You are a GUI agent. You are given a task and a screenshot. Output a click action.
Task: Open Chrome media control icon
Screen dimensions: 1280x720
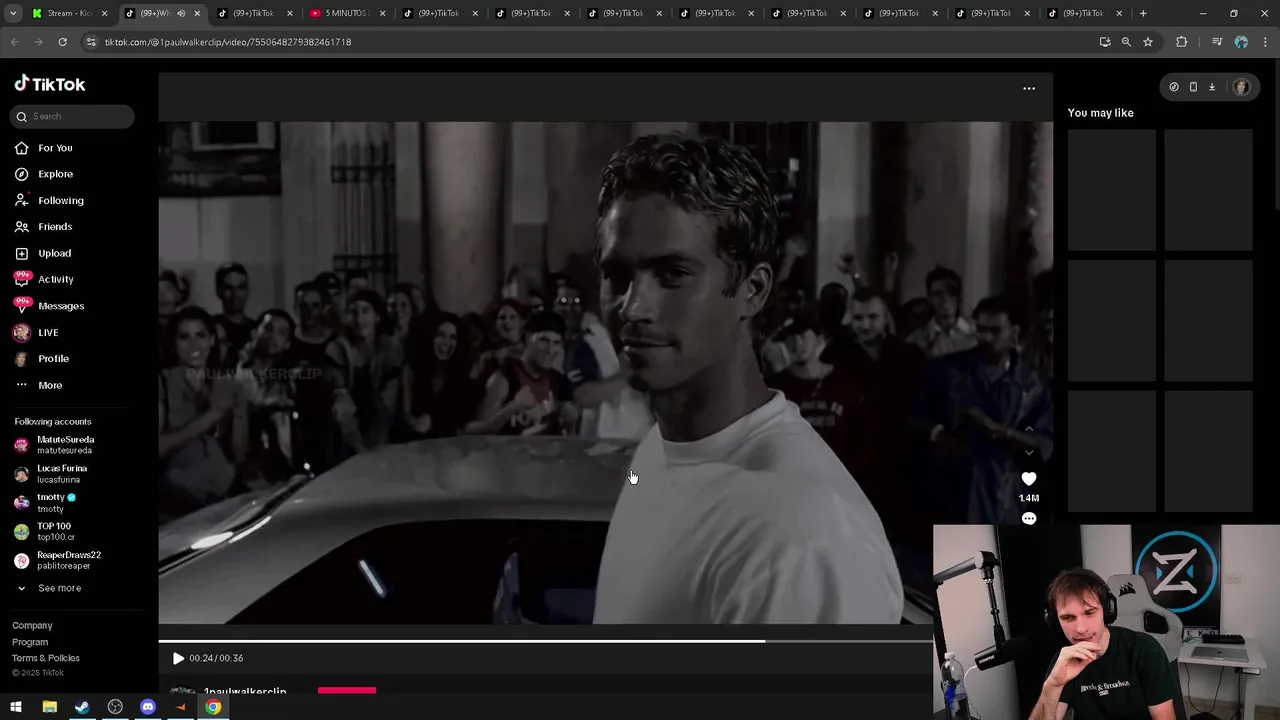click(x=1217, y=42)
